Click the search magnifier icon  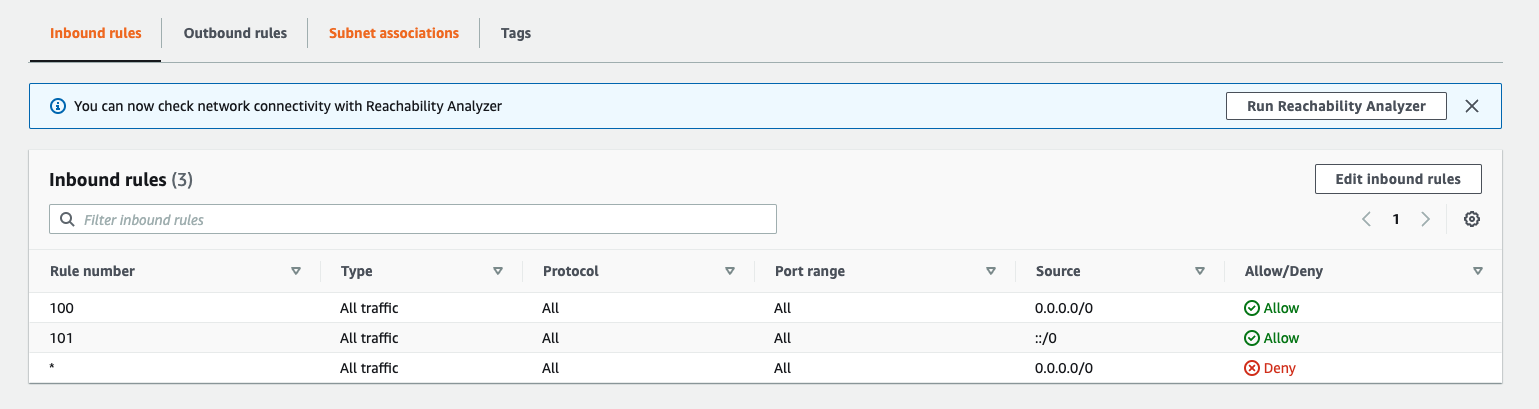67,219
